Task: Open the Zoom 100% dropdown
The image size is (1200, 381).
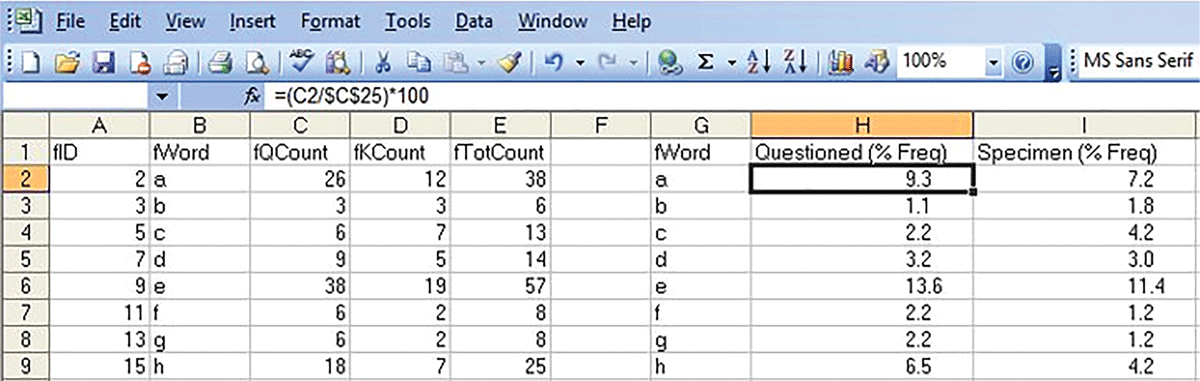Action: tap(993, 63)
